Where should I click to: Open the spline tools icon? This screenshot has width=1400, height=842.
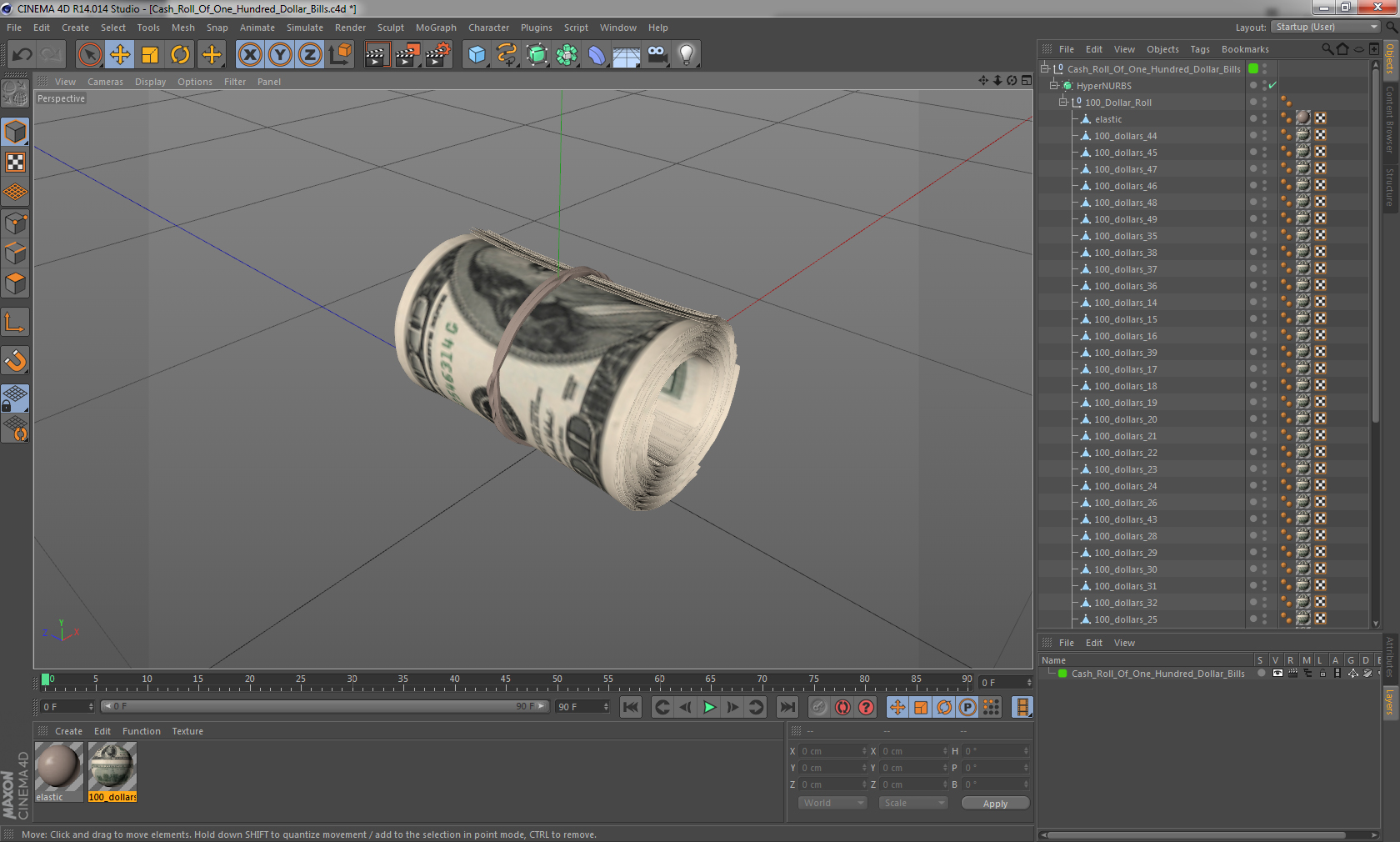point(507,55)
